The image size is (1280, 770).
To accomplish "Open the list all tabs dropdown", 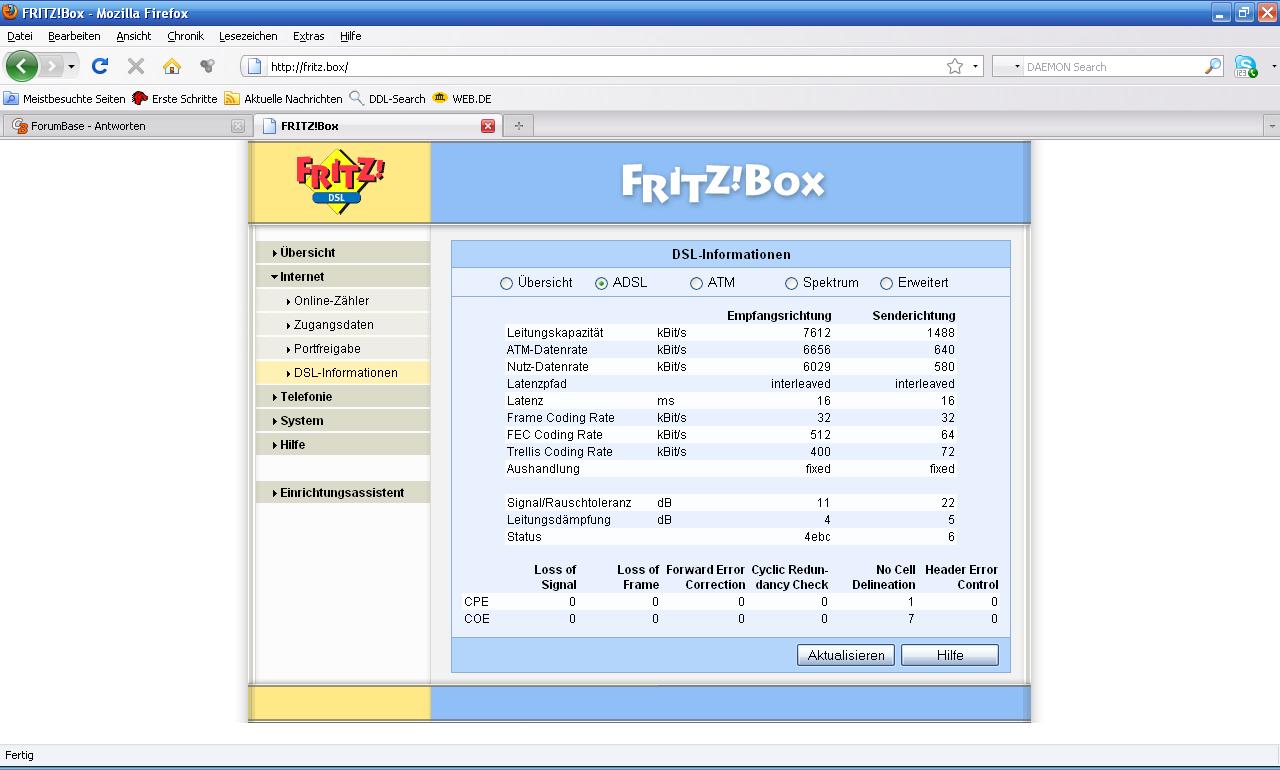I will (x=1271, y=126).
